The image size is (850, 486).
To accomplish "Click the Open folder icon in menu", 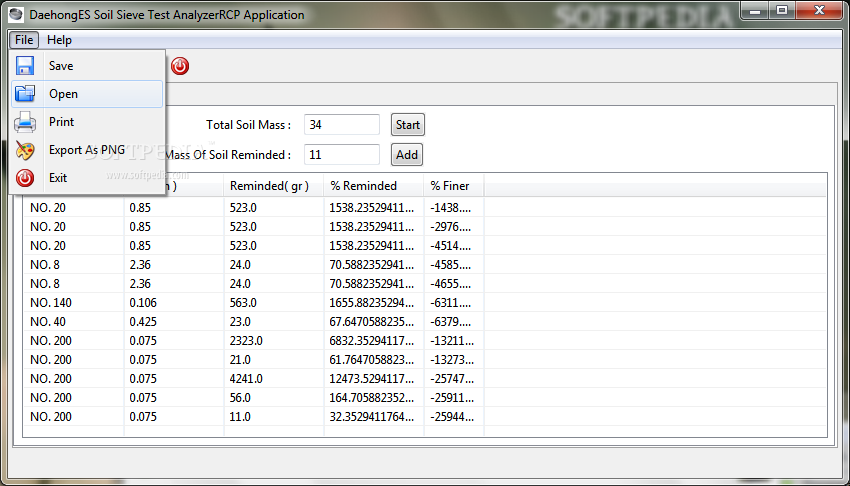I will pyautogui.click(x=25, y=94).
